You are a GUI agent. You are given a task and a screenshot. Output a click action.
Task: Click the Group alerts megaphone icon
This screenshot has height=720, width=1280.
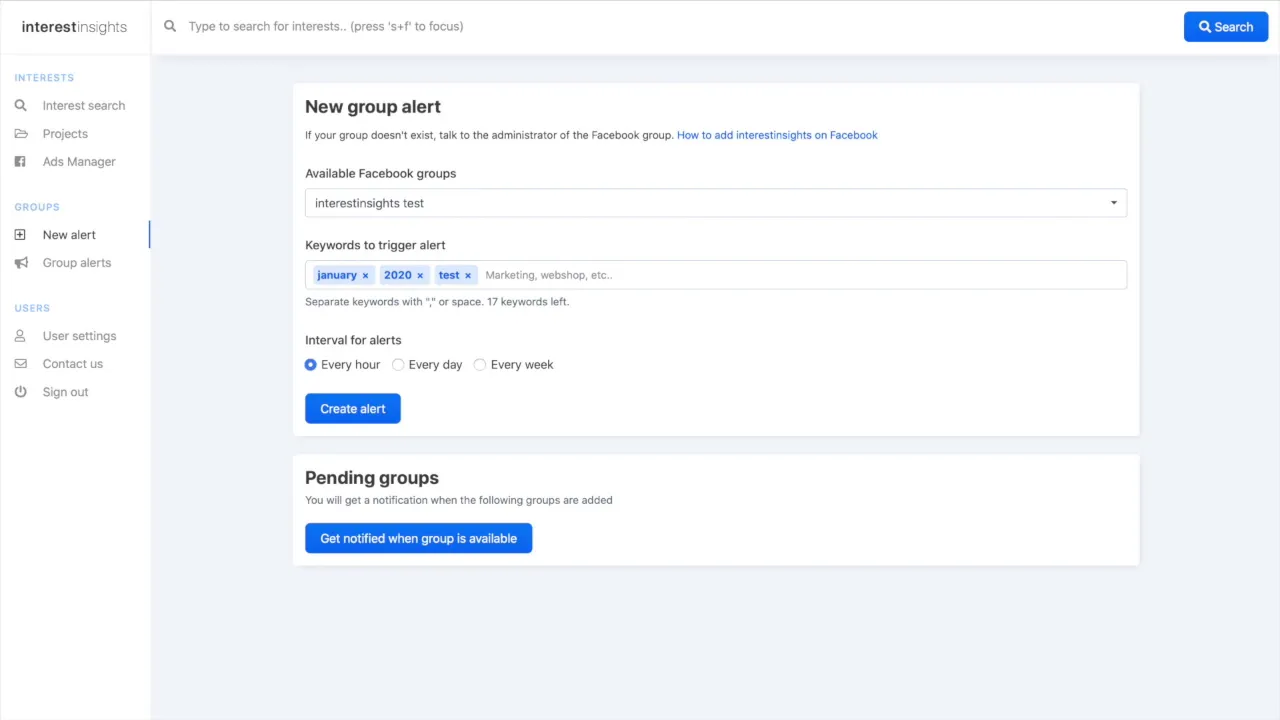point(20,263)
